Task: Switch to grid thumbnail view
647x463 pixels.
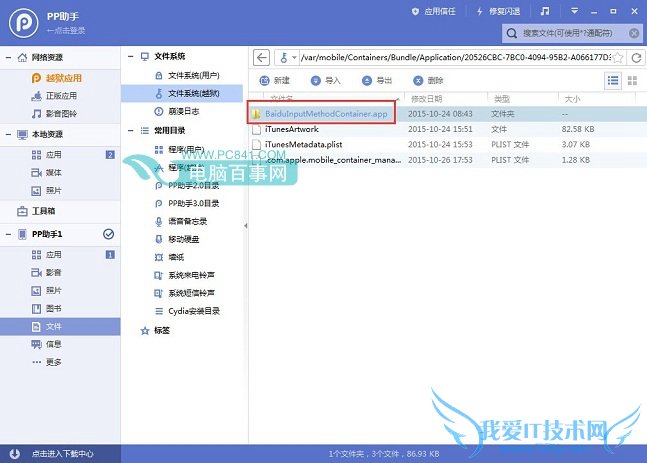Action: point(632,80)
